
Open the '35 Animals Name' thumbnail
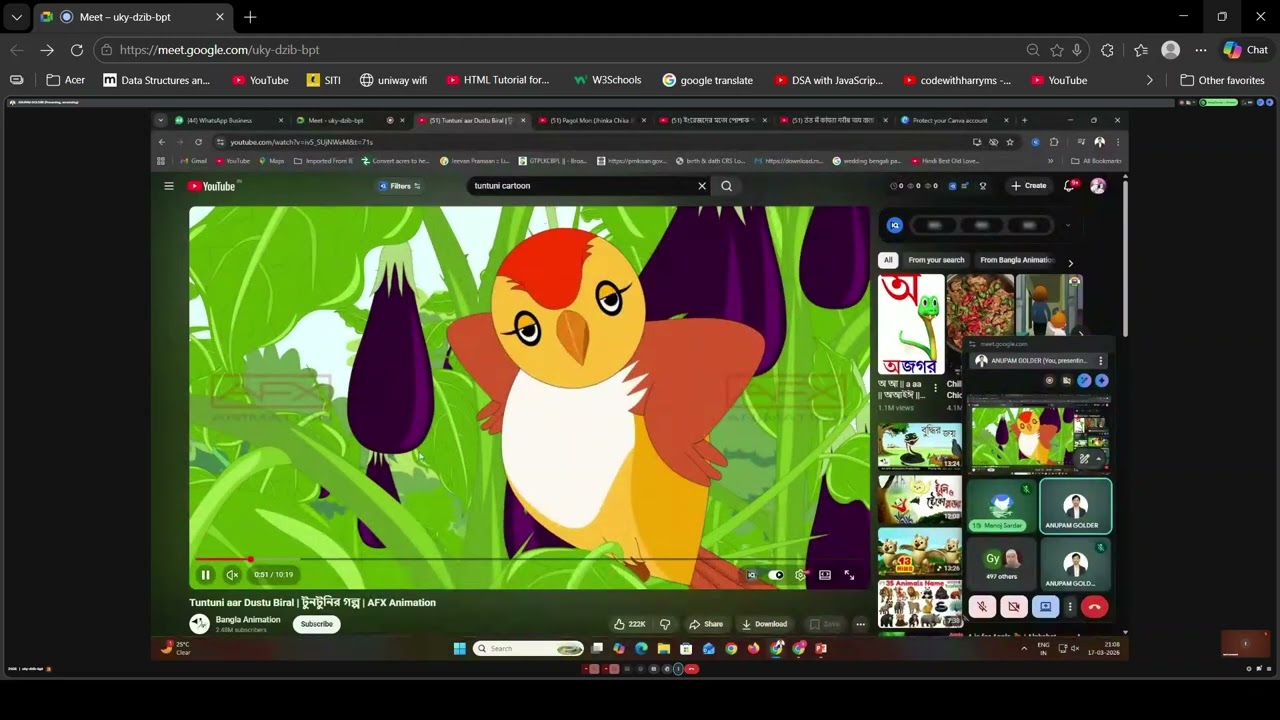tap(920, 603)
